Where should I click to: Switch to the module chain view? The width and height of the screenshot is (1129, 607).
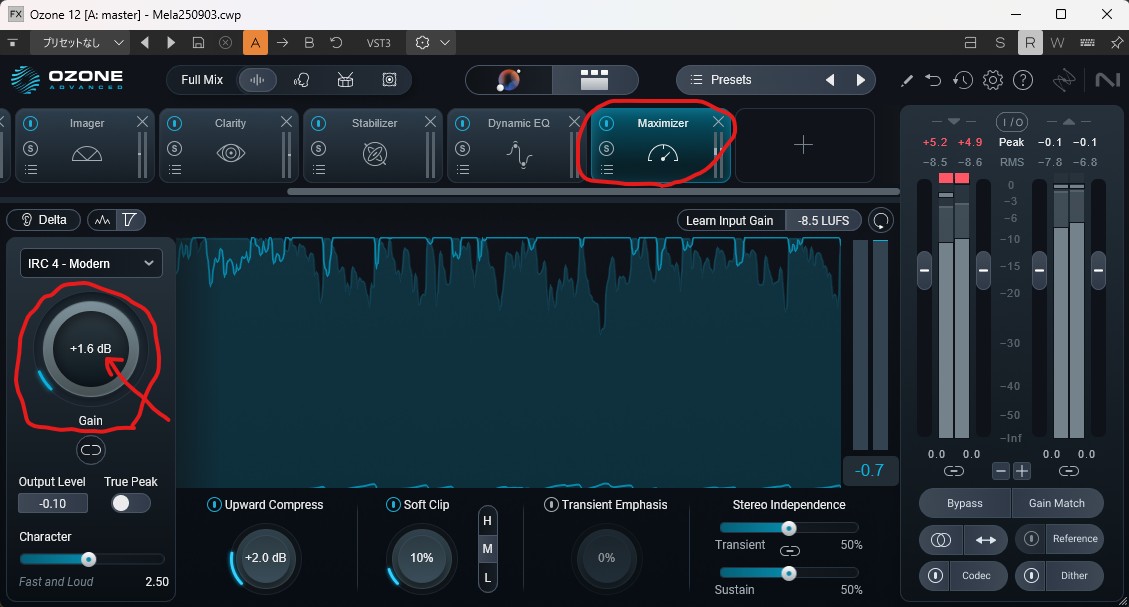595,80
